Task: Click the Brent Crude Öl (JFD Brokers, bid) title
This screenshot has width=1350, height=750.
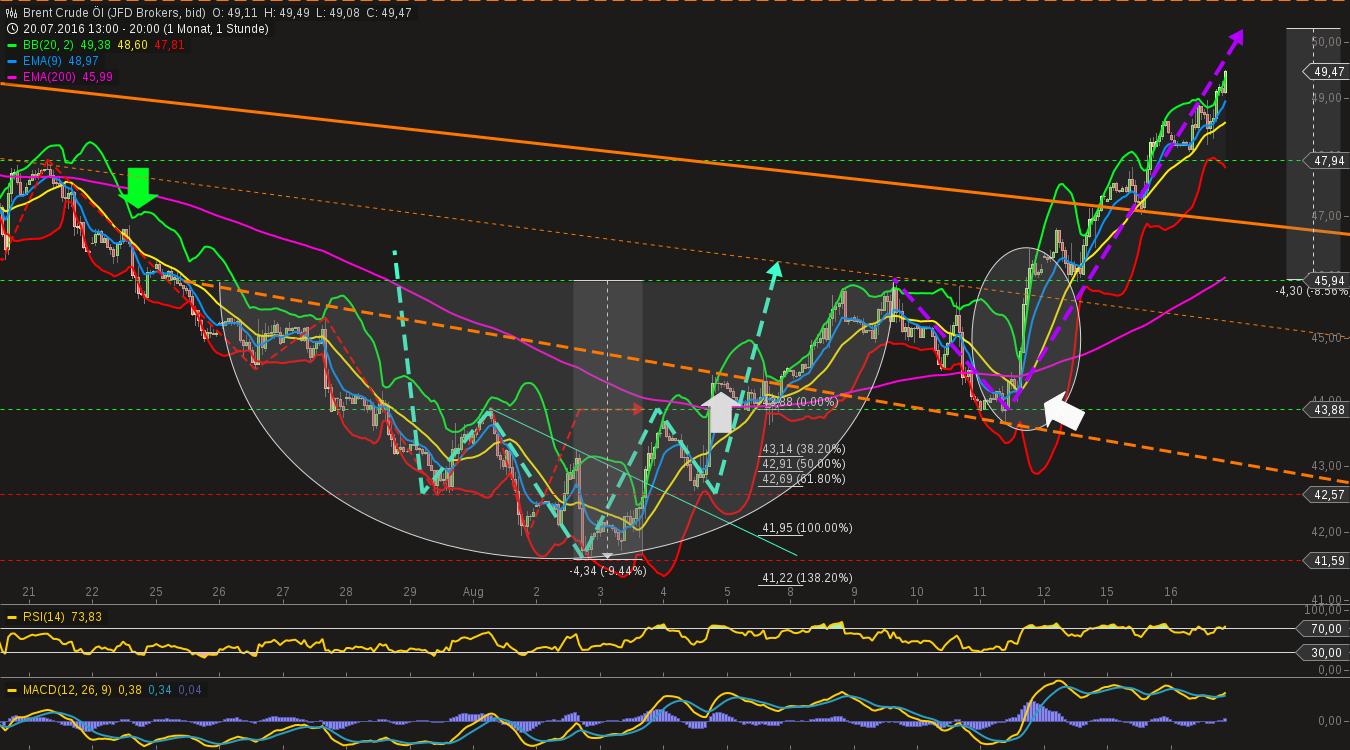Action: point(114,13)
